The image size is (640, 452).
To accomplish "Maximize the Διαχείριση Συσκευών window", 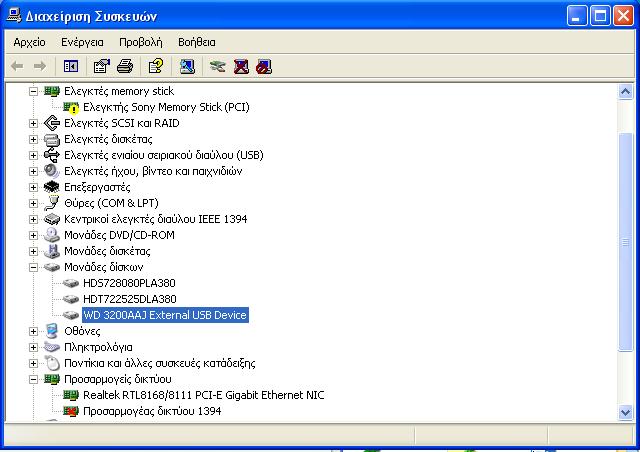I will pyautogui.click(x=600, y=16).
